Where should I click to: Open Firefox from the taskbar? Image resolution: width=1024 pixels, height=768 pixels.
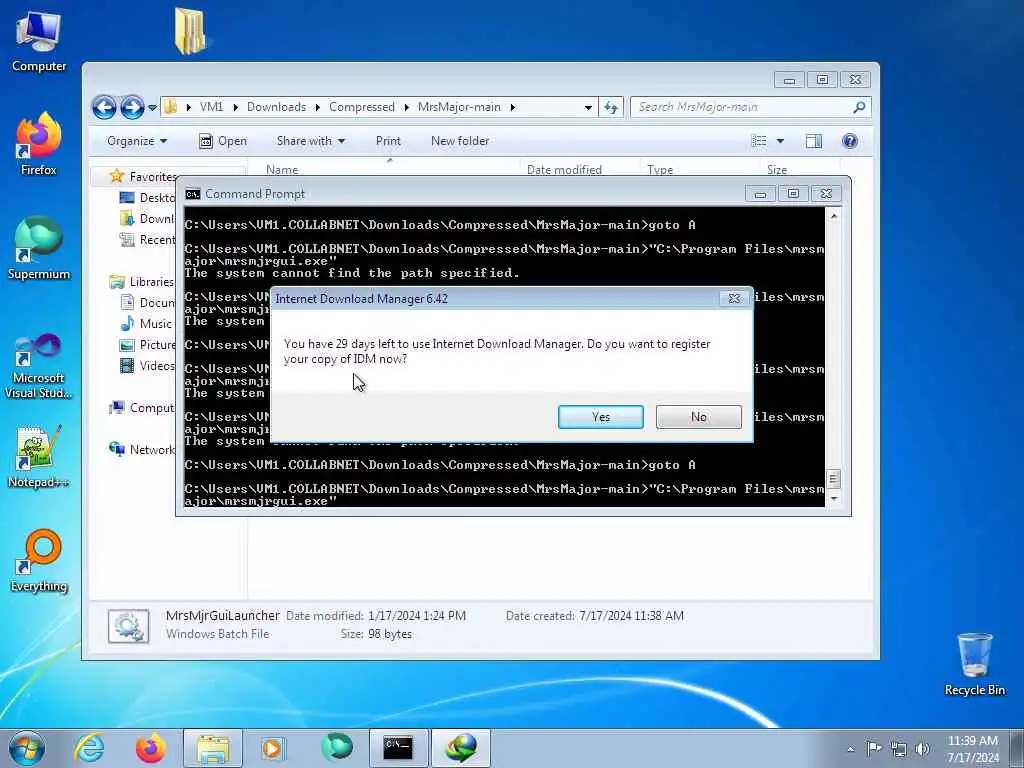click(151, 748)
